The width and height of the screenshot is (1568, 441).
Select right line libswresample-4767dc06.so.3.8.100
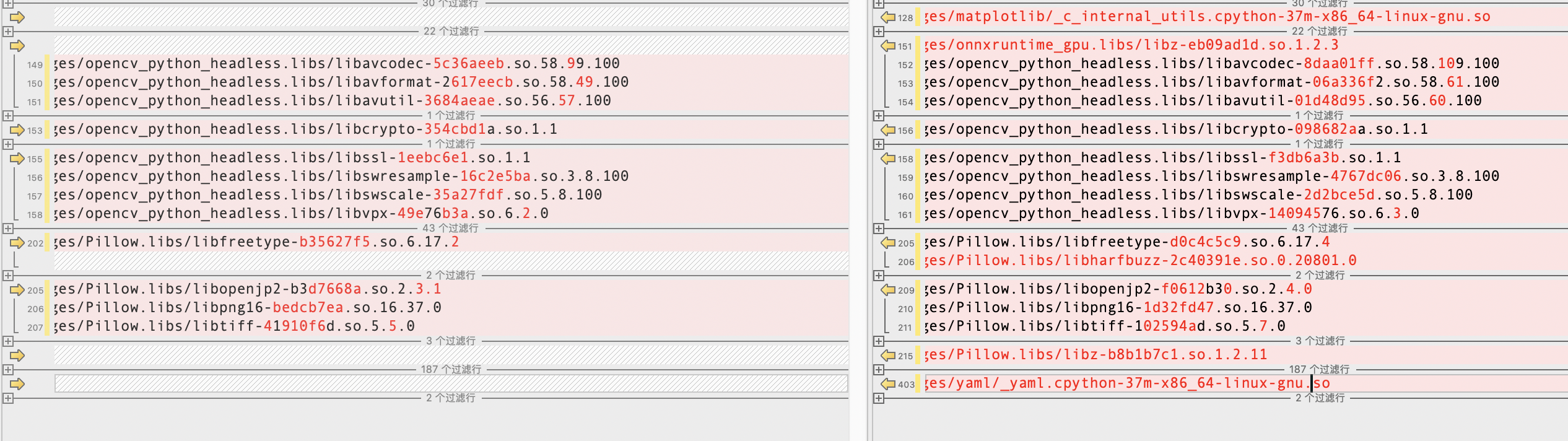[1245, 177]
